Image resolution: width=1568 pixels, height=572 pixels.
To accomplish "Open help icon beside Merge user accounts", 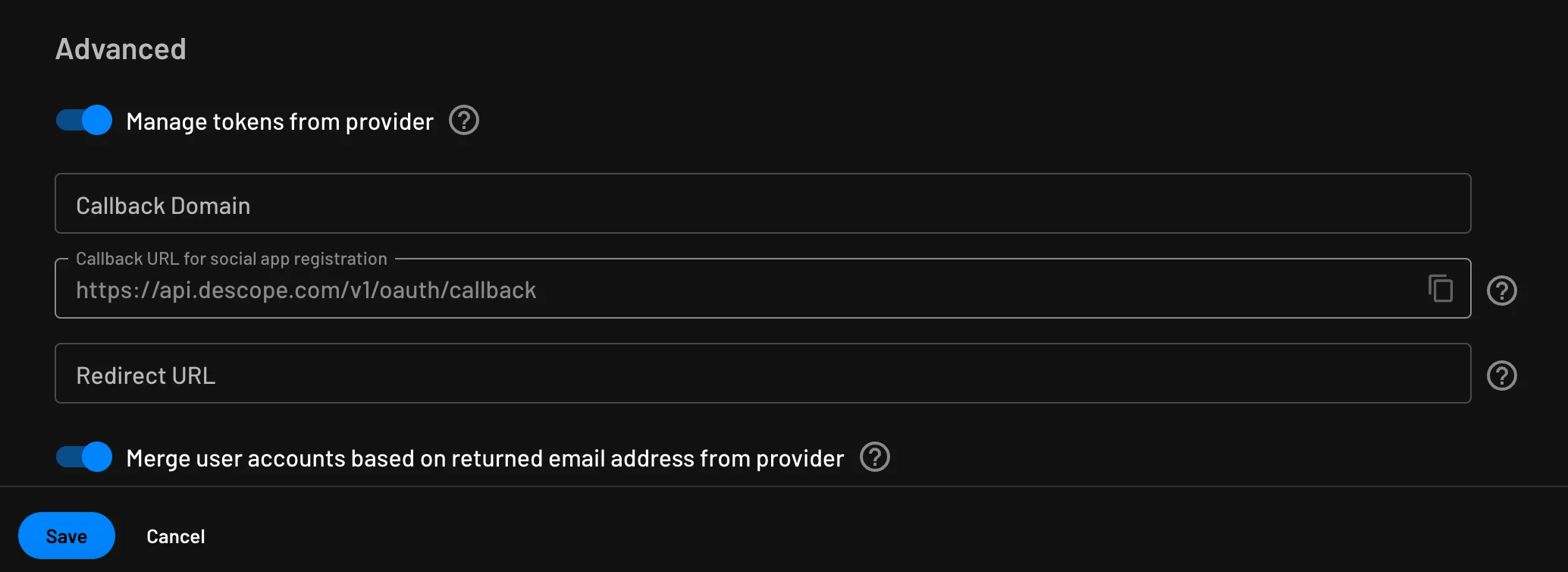I will (x=875, y=457).
